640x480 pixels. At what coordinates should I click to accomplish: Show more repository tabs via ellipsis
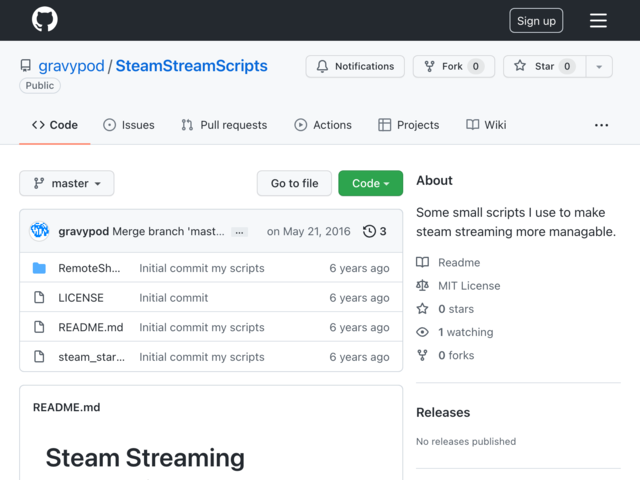click(x=601, y=125)
